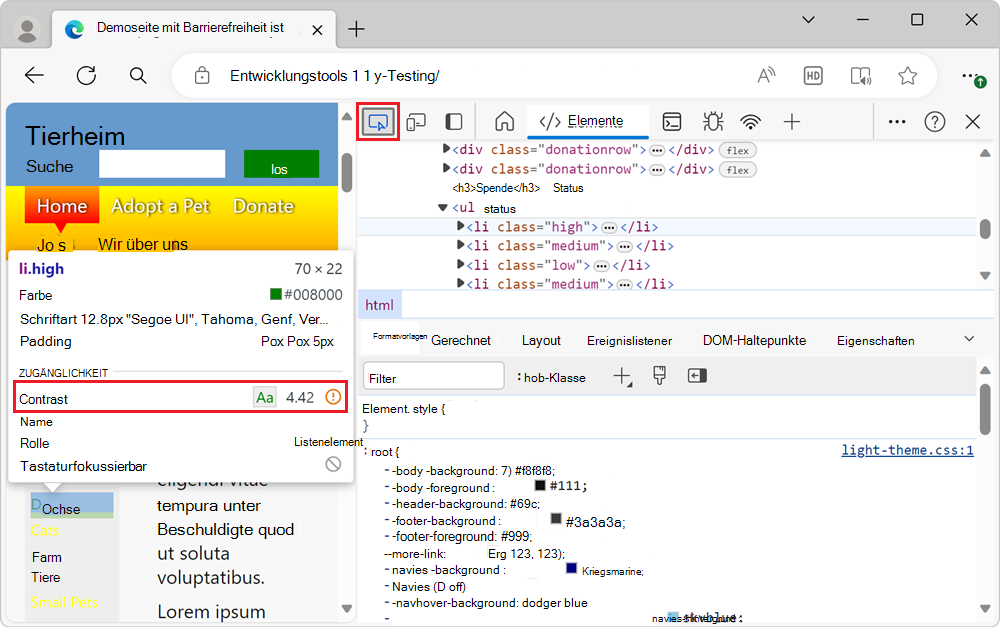Add a new style rule

click(x=622, y=376)
